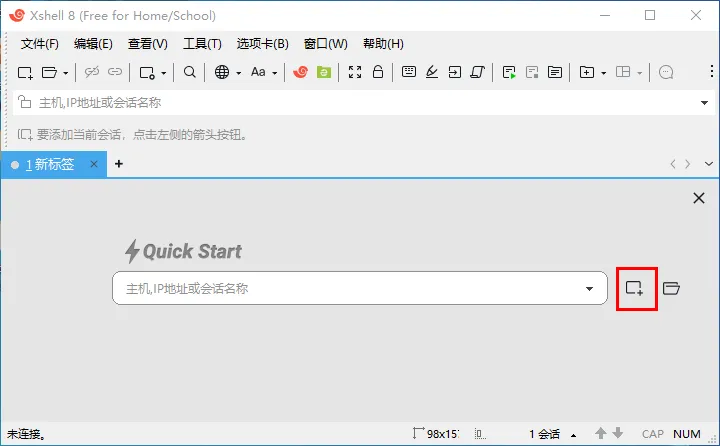
Task: Open the font size Aa dropdown
Action: click(x=264, y=72)
